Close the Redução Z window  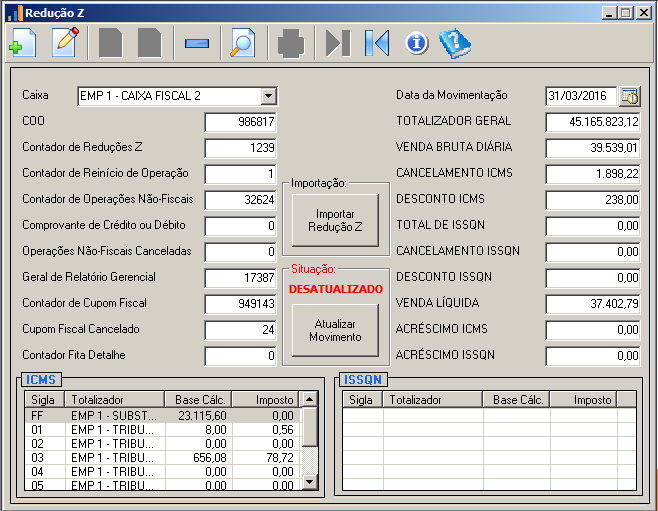(643, 13)
